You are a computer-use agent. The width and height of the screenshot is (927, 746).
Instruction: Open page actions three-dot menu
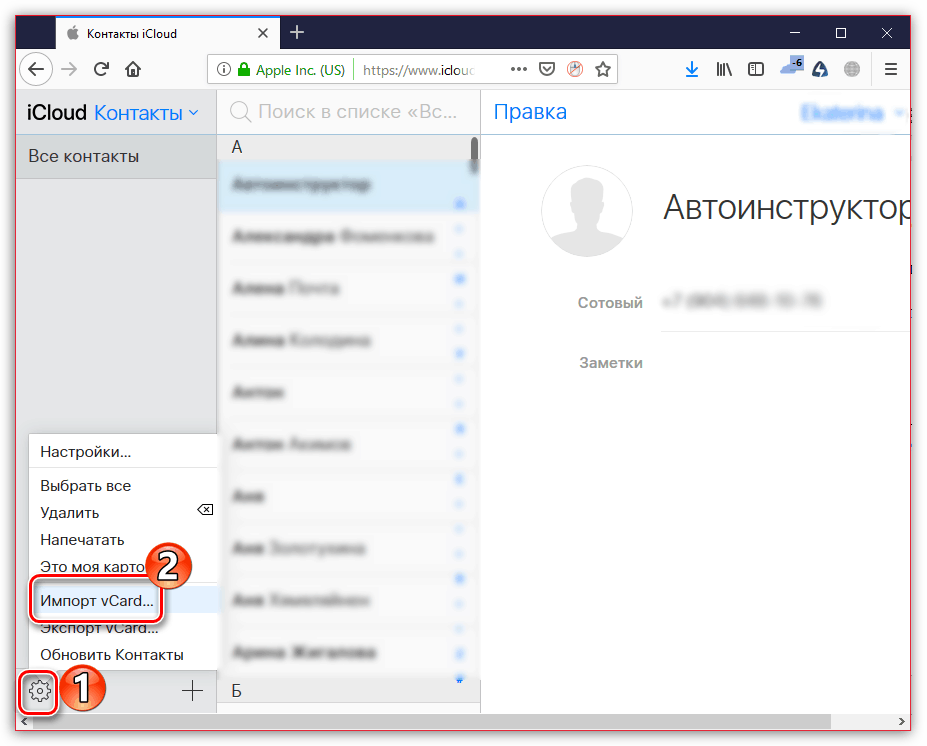tap(518, 68)
